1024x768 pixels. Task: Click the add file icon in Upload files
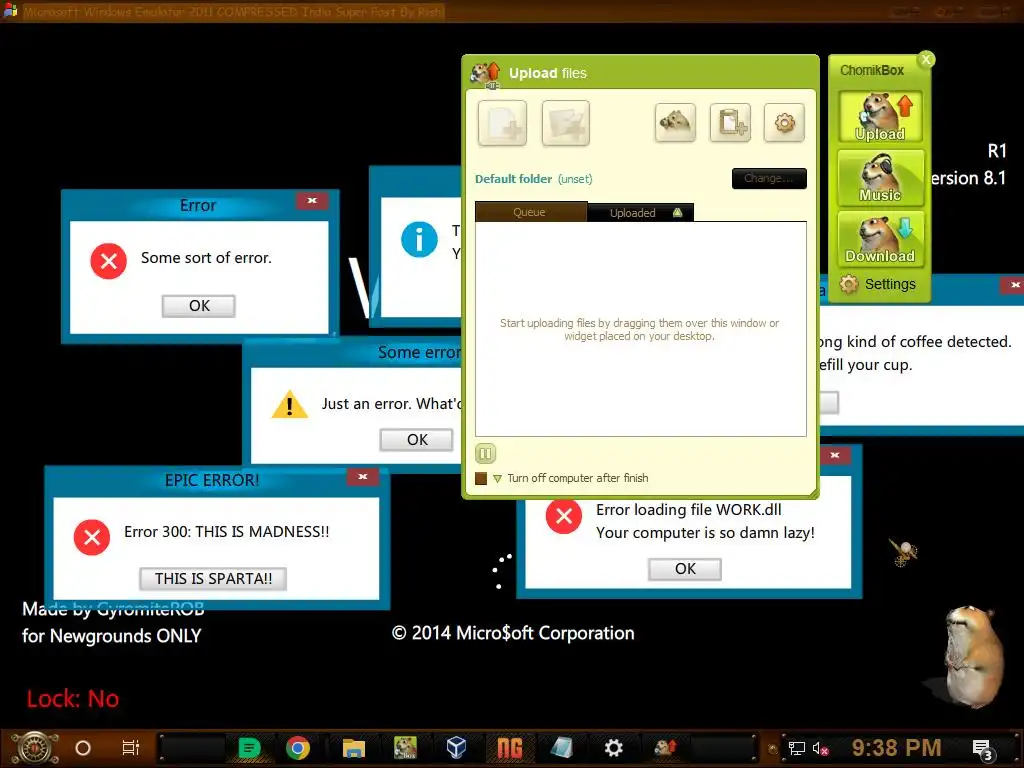coord(502,123)
